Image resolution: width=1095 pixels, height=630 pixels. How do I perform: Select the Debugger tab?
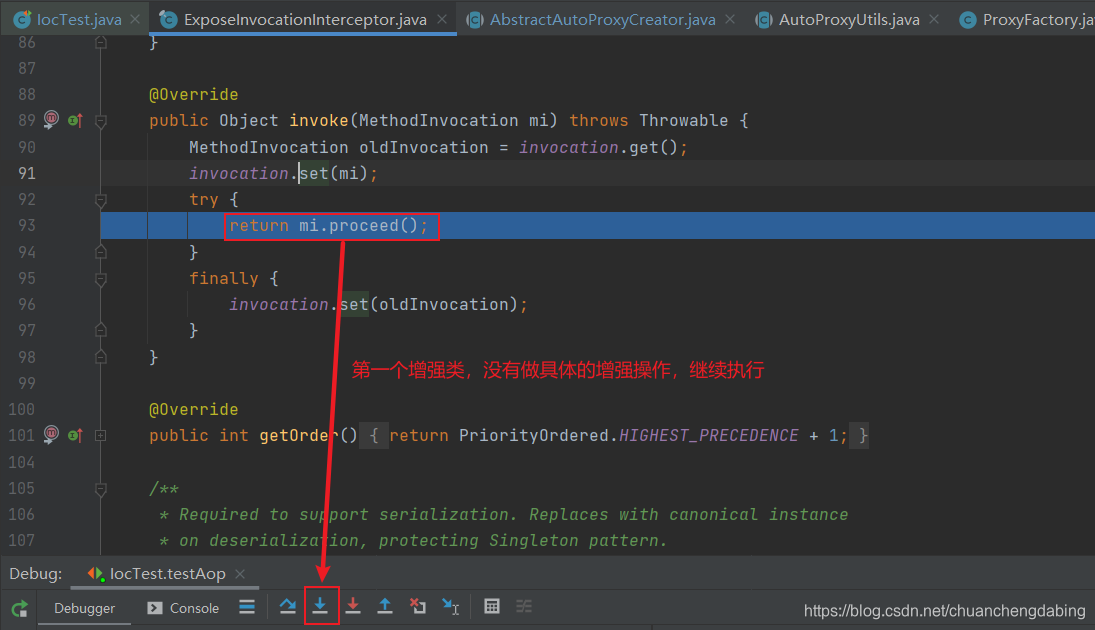[84, 608]
